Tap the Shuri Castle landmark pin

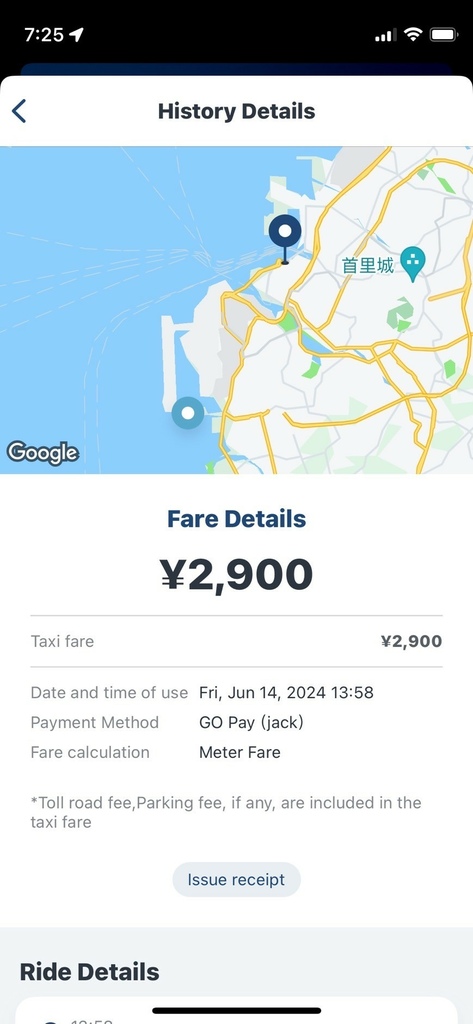click(412, 264)
